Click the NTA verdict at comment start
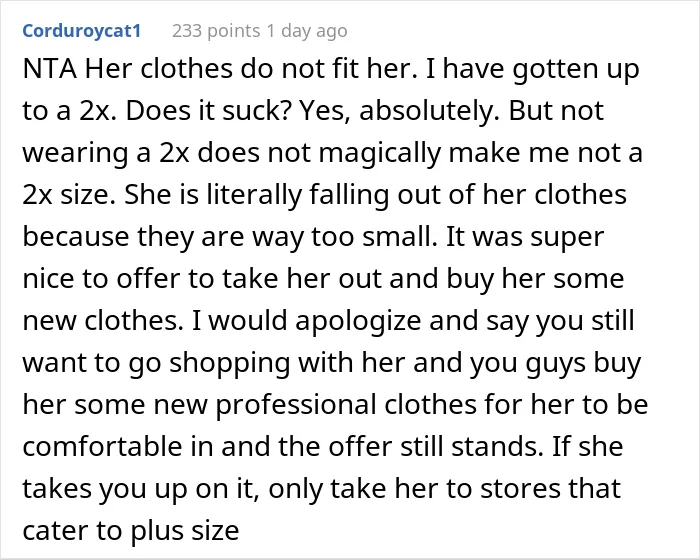 click(x=50, y=69)
